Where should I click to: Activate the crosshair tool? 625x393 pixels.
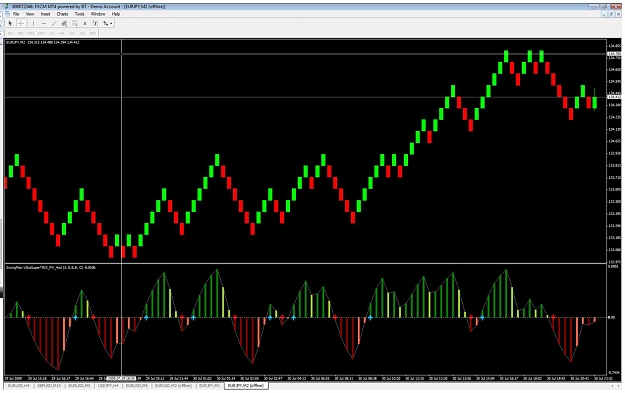21,24
